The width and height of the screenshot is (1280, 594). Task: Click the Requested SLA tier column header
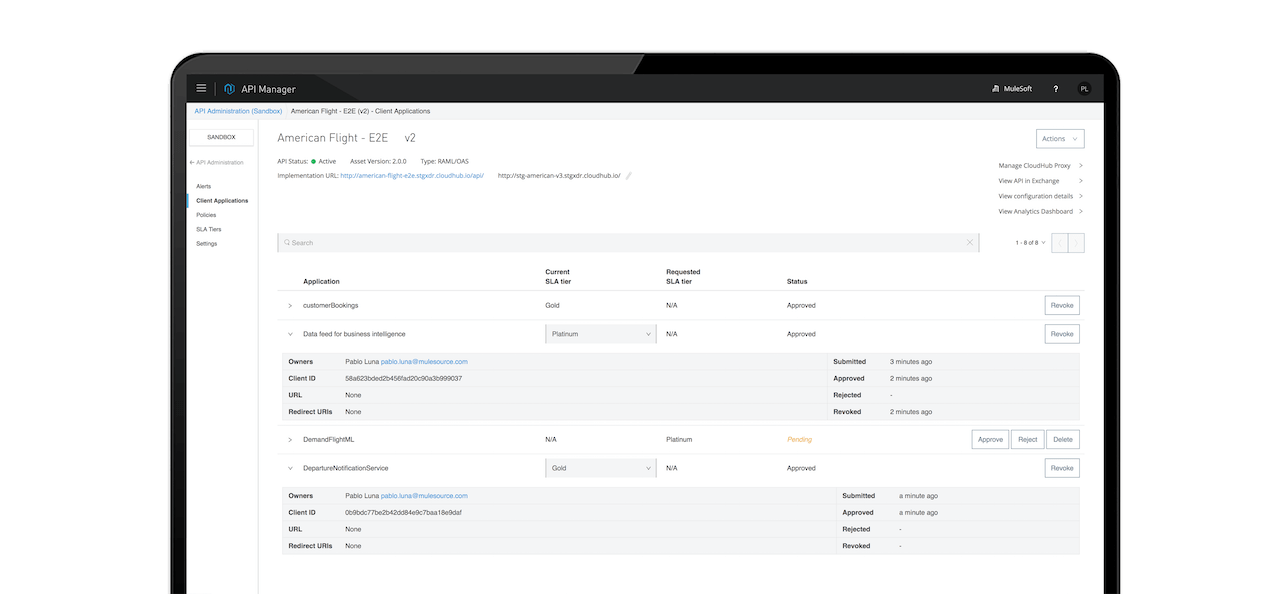(683, 277)
